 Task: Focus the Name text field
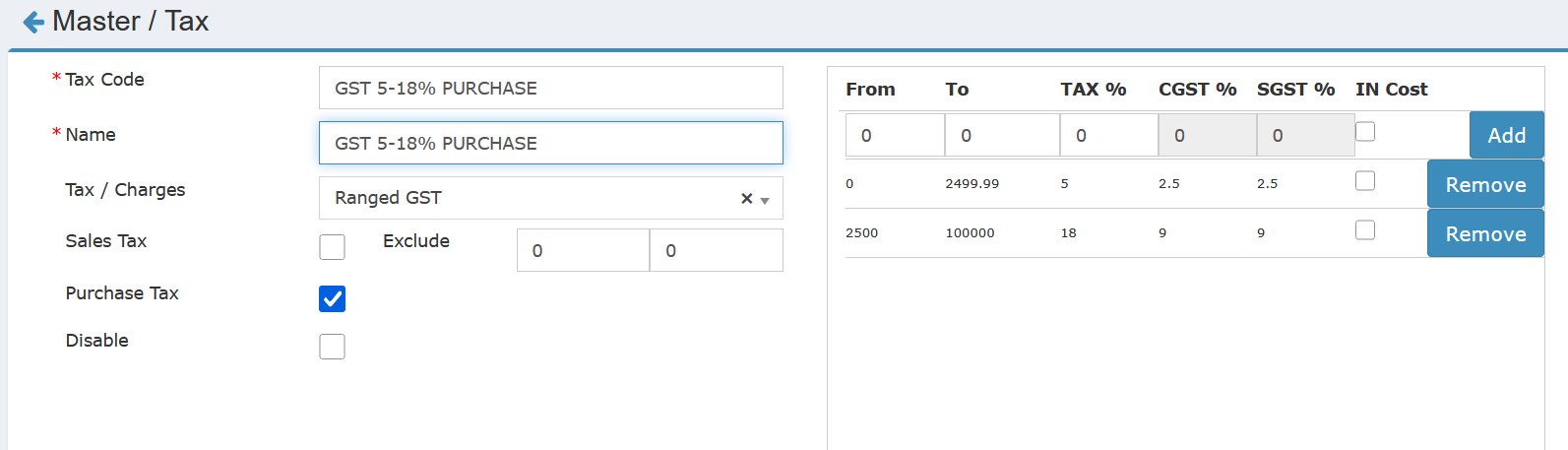pos(550,143)
